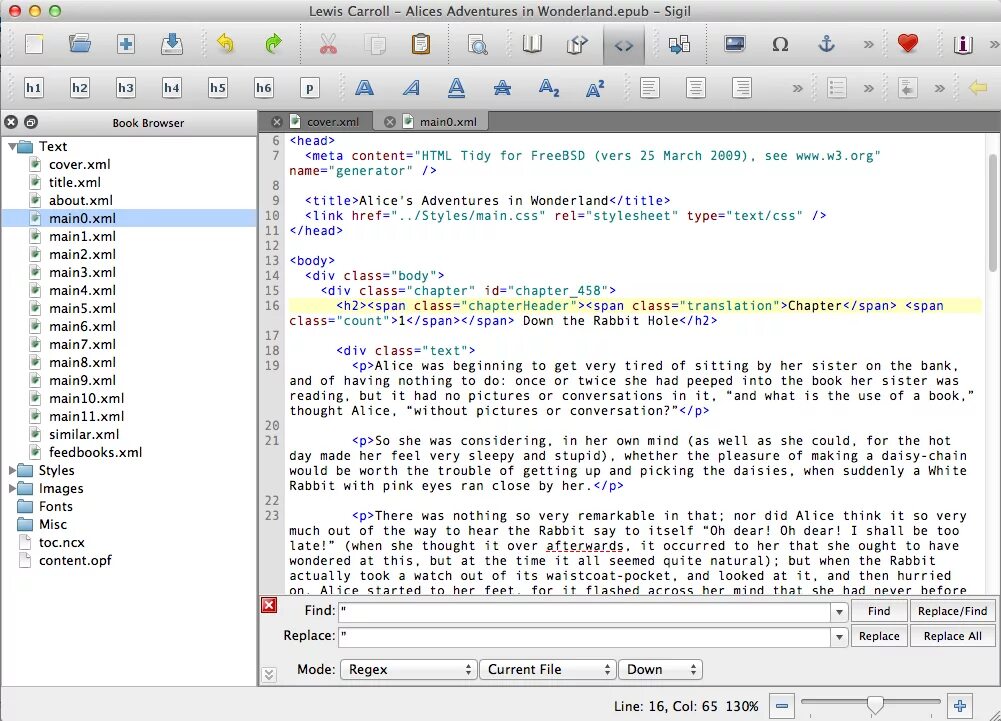Viewport: 1001px width, 721px height.
Task: Toggle Bold formatting icon
Action: click(x=365, y=87)
